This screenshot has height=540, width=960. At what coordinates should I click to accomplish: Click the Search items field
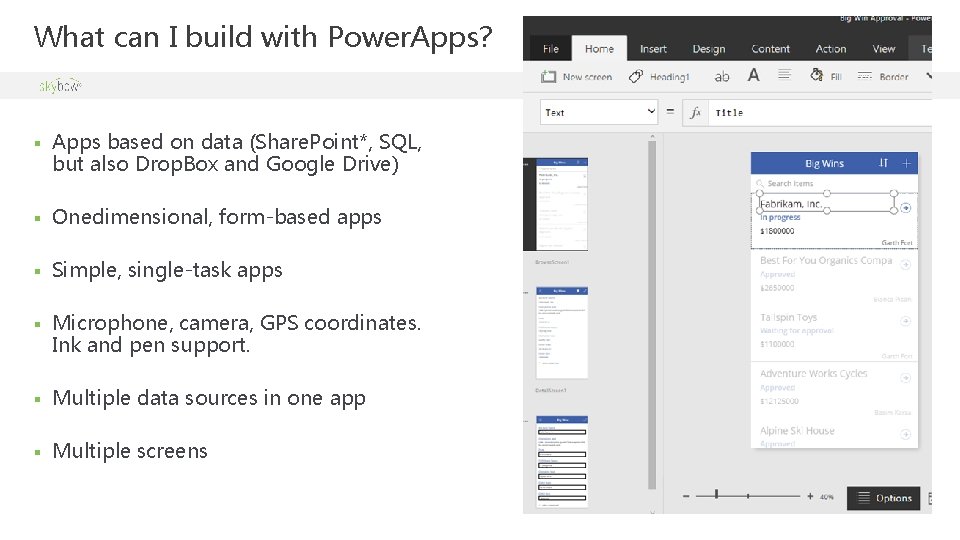(834, 183)
